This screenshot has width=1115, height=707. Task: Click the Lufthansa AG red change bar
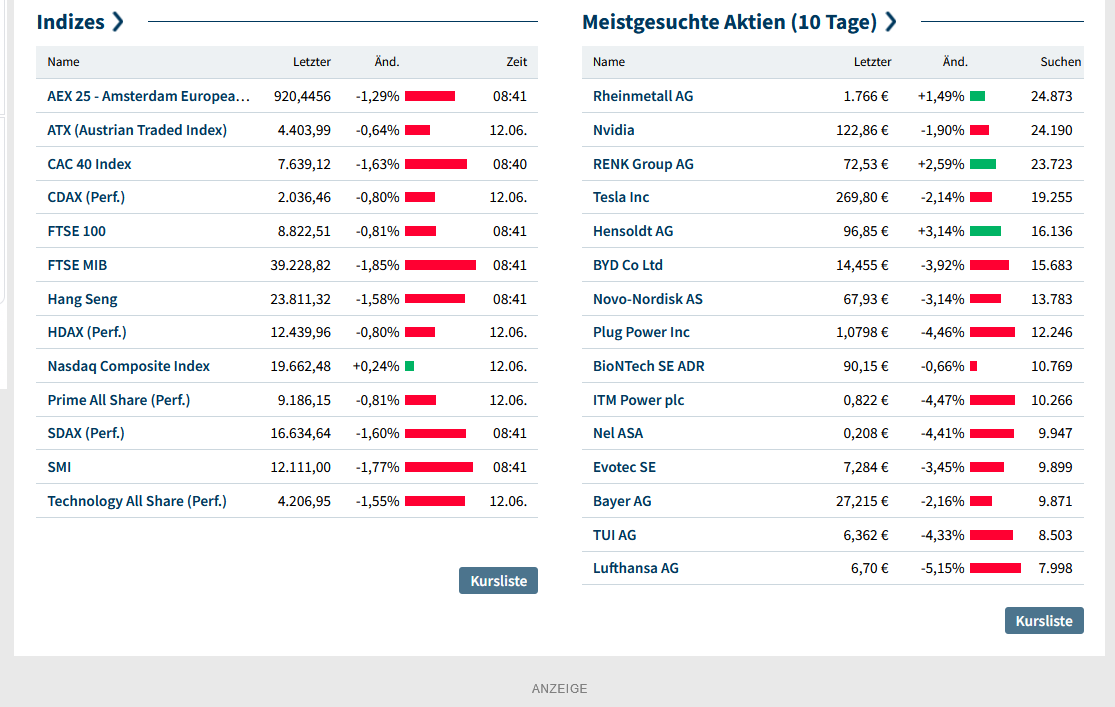coord(995,568)
